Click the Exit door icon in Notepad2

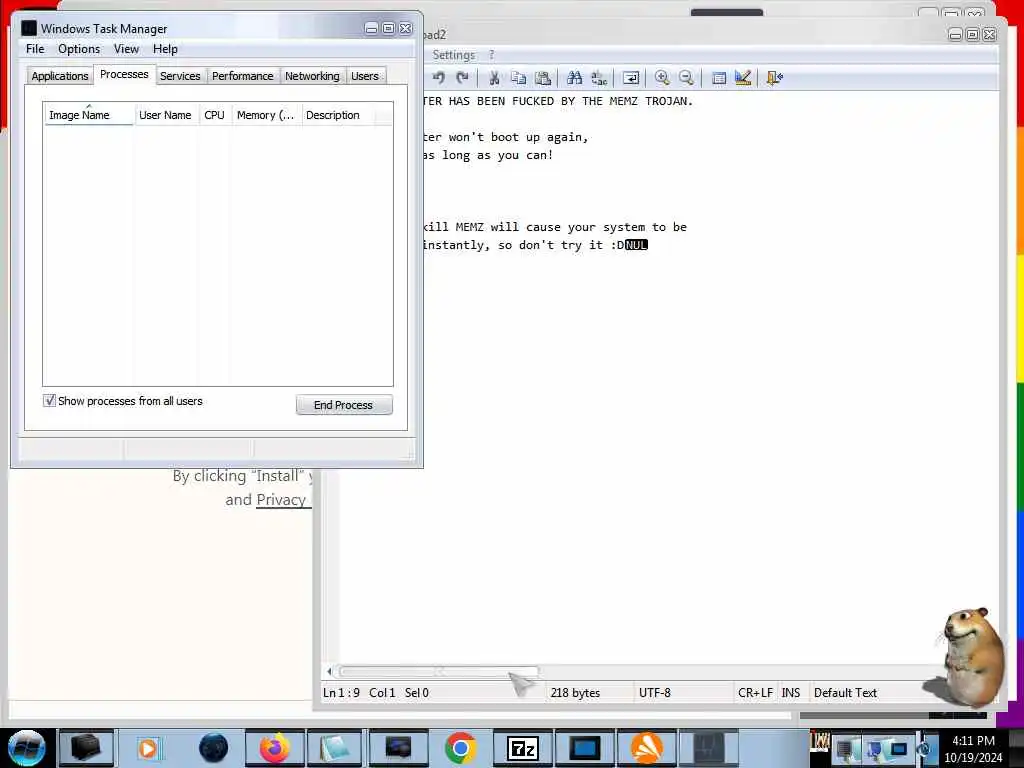[x=775, y=78]
